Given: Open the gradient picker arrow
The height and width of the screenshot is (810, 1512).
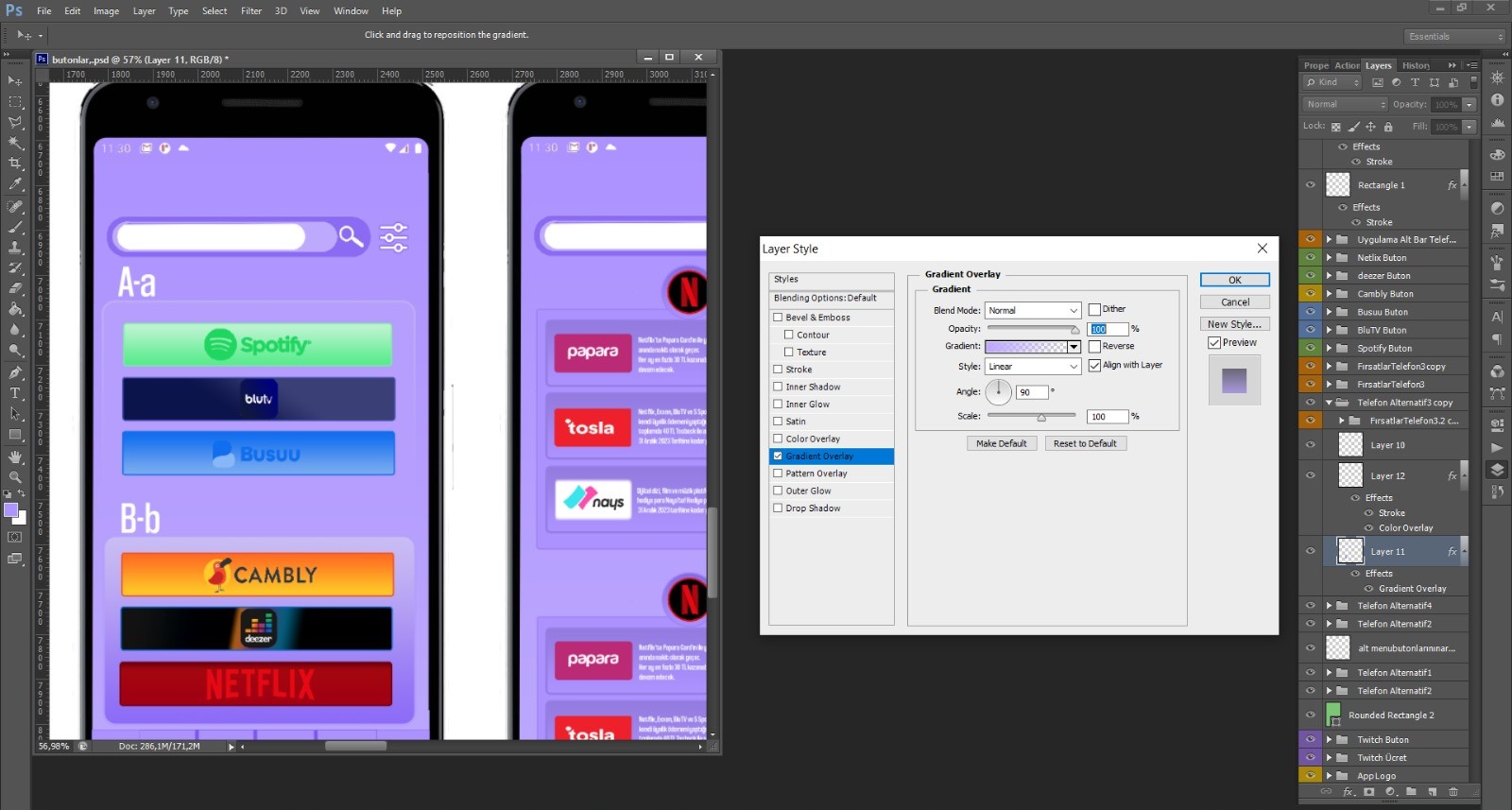Looking at the screenshot, I should [x=1074, y=347].
